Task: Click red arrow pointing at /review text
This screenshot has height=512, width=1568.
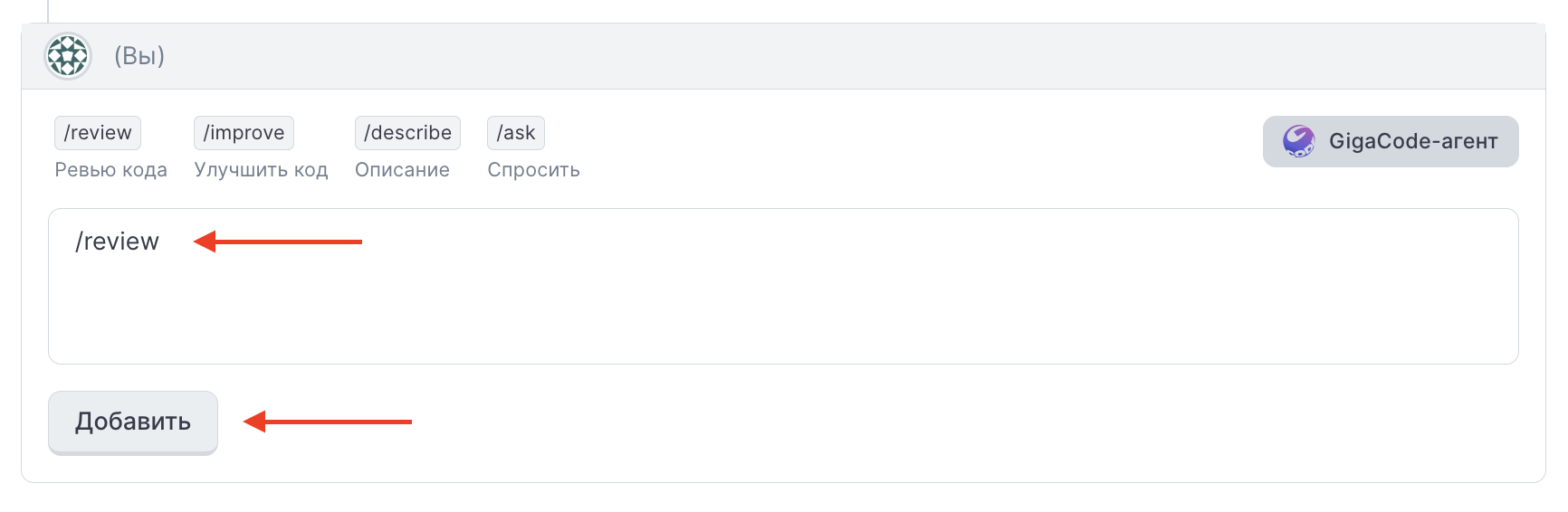Action: pos(278,242)
